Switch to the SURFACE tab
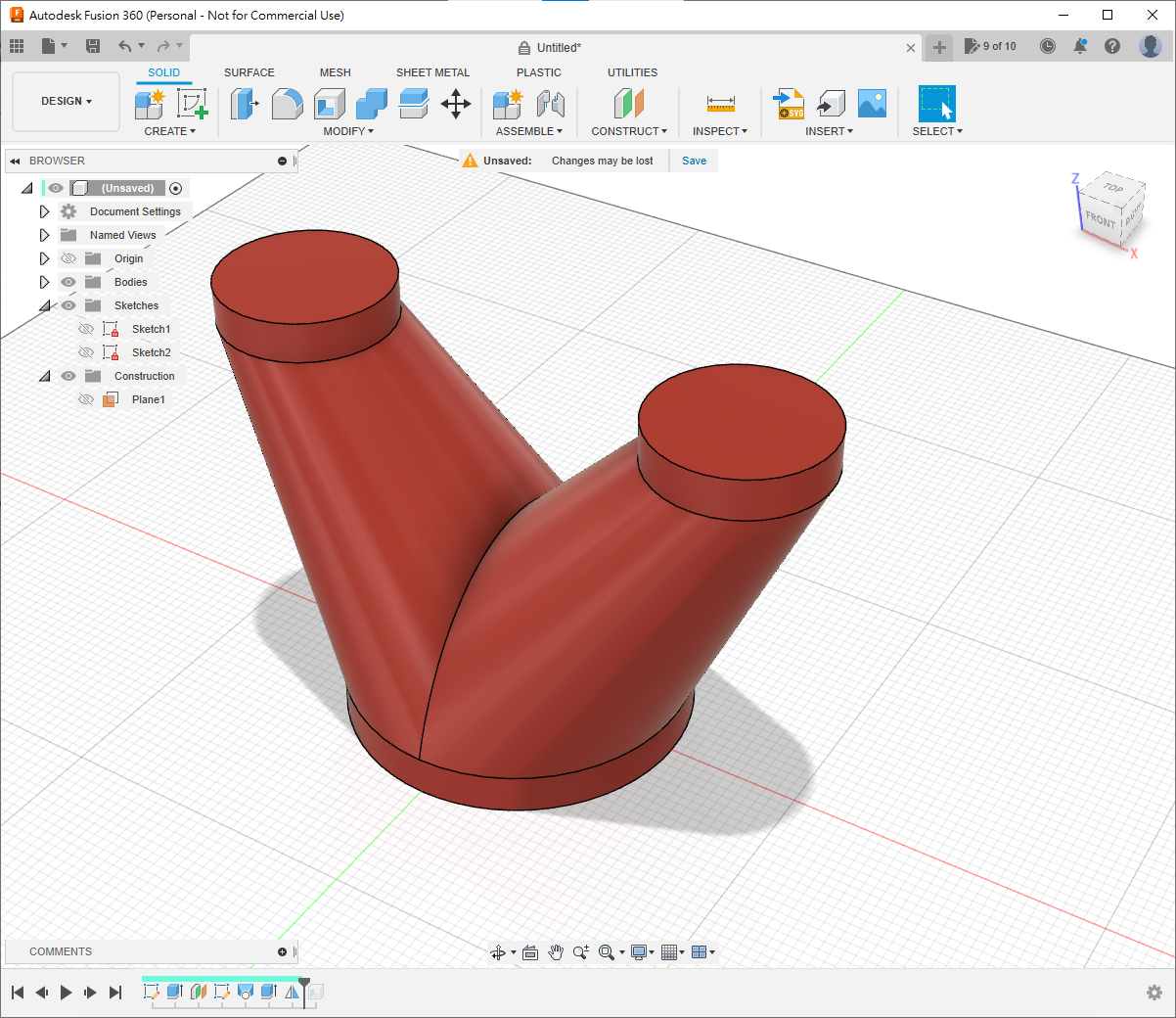Image resolution: width=1176 pixels, height=1018 pixels. tap(249, 72)
